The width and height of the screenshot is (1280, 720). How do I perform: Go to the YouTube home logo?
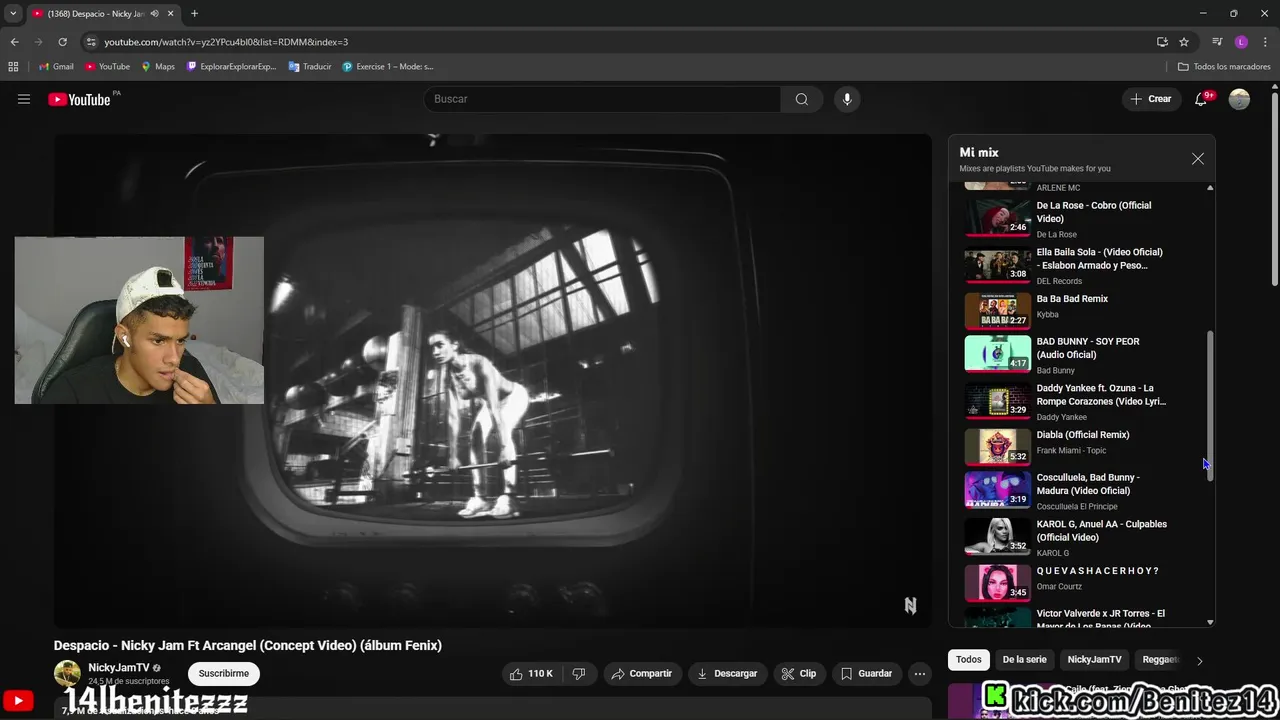pos(80,99)
